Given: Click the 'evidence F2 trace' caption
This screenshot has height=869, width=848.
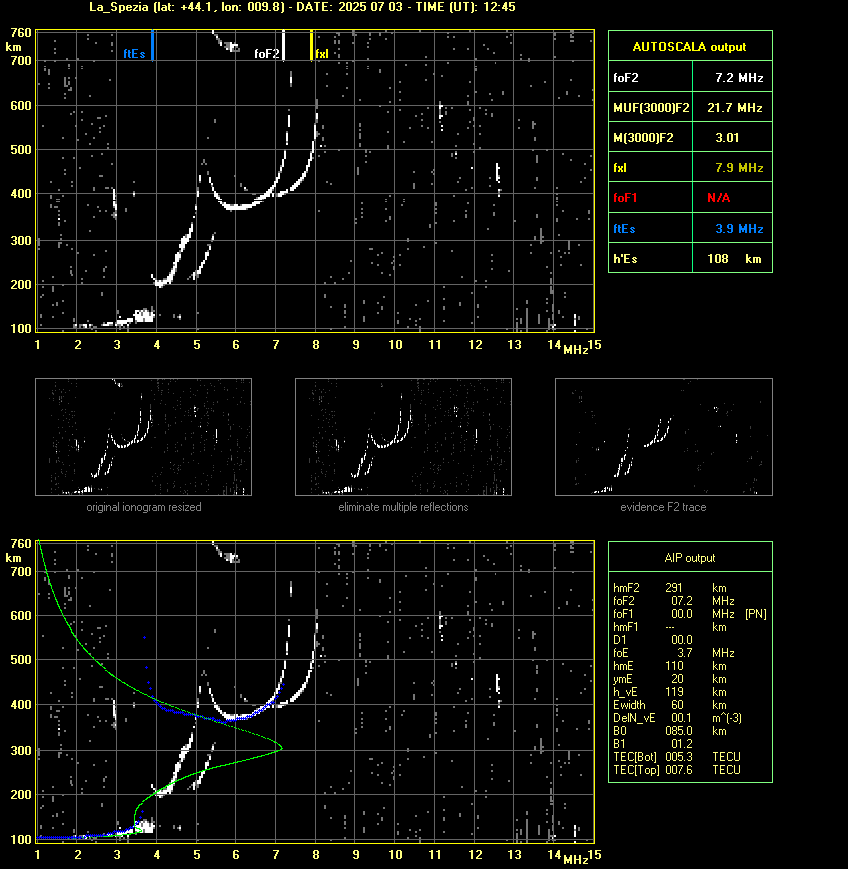Looking at the screenshot, I should (x=663, y=507).
